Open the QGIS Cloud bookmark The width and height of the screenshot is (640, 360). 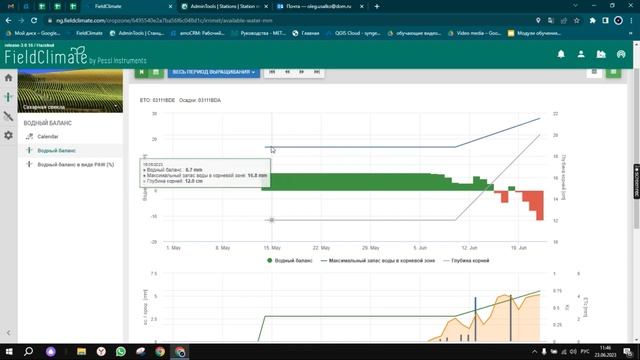[353, 33]
